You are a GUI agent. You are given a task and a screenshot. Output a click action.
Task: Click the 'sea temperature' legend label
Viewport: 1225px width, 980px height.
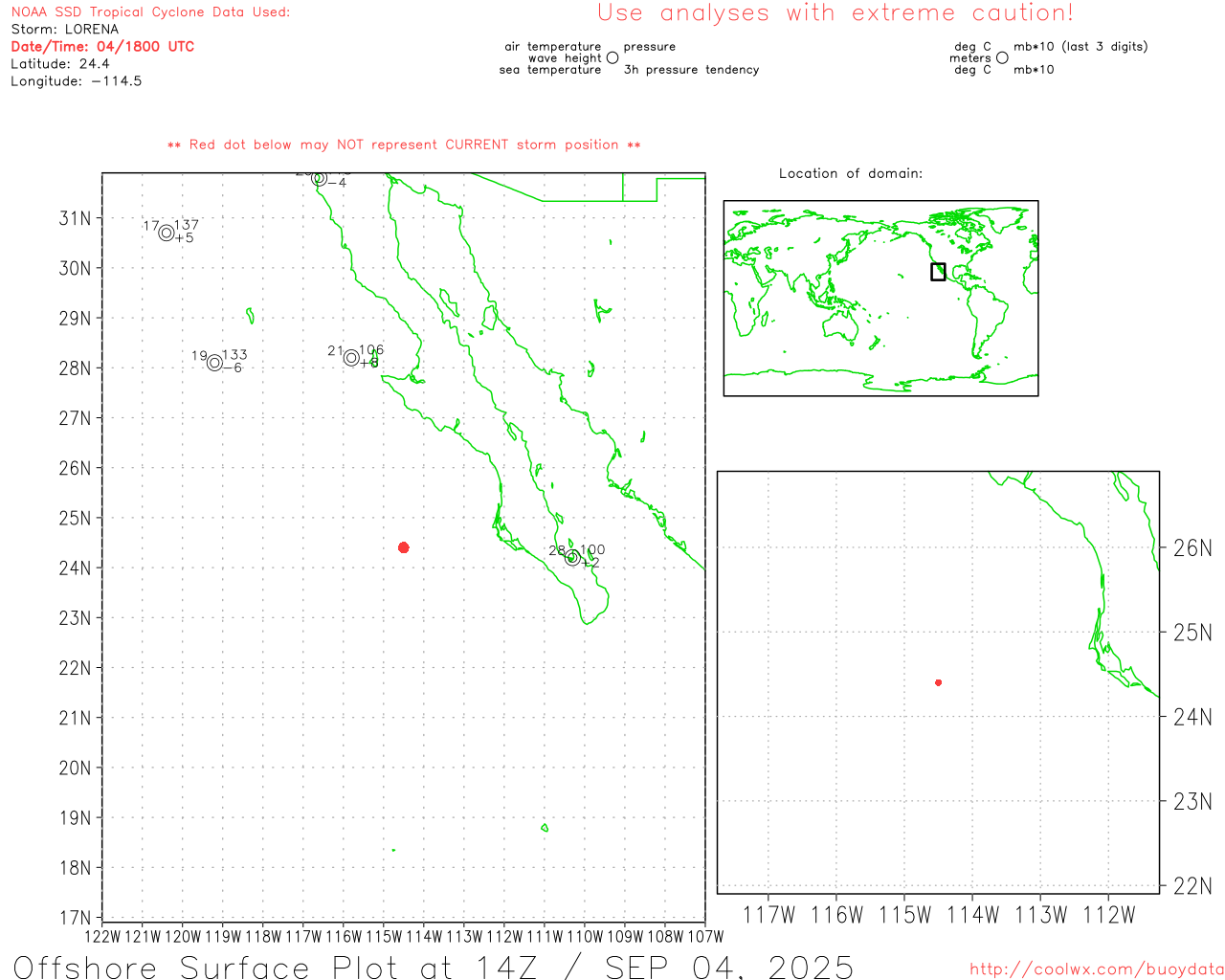pyautogui.click(x=550, y=70)
